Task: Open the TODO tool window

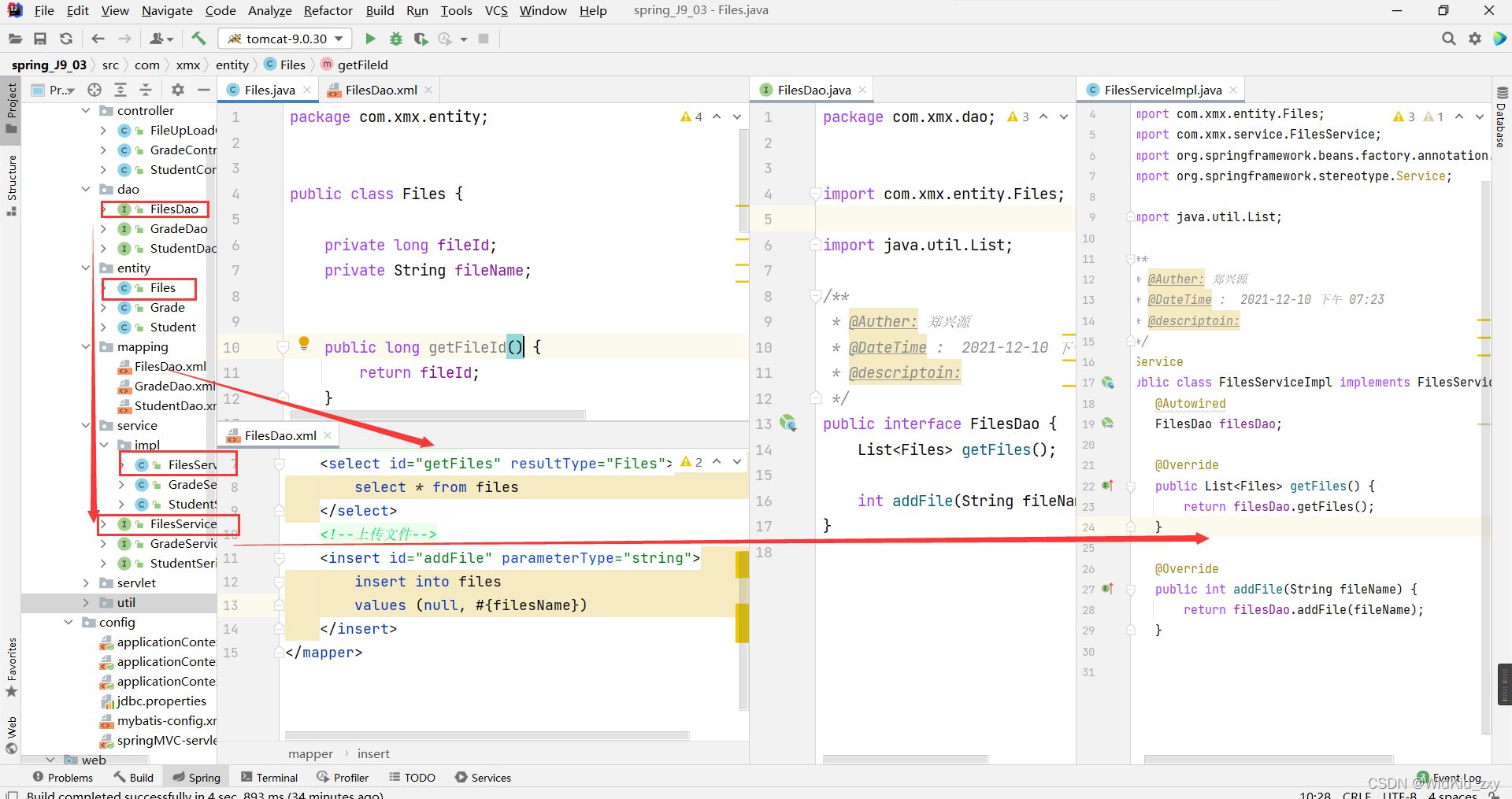Action: (412, 777)
